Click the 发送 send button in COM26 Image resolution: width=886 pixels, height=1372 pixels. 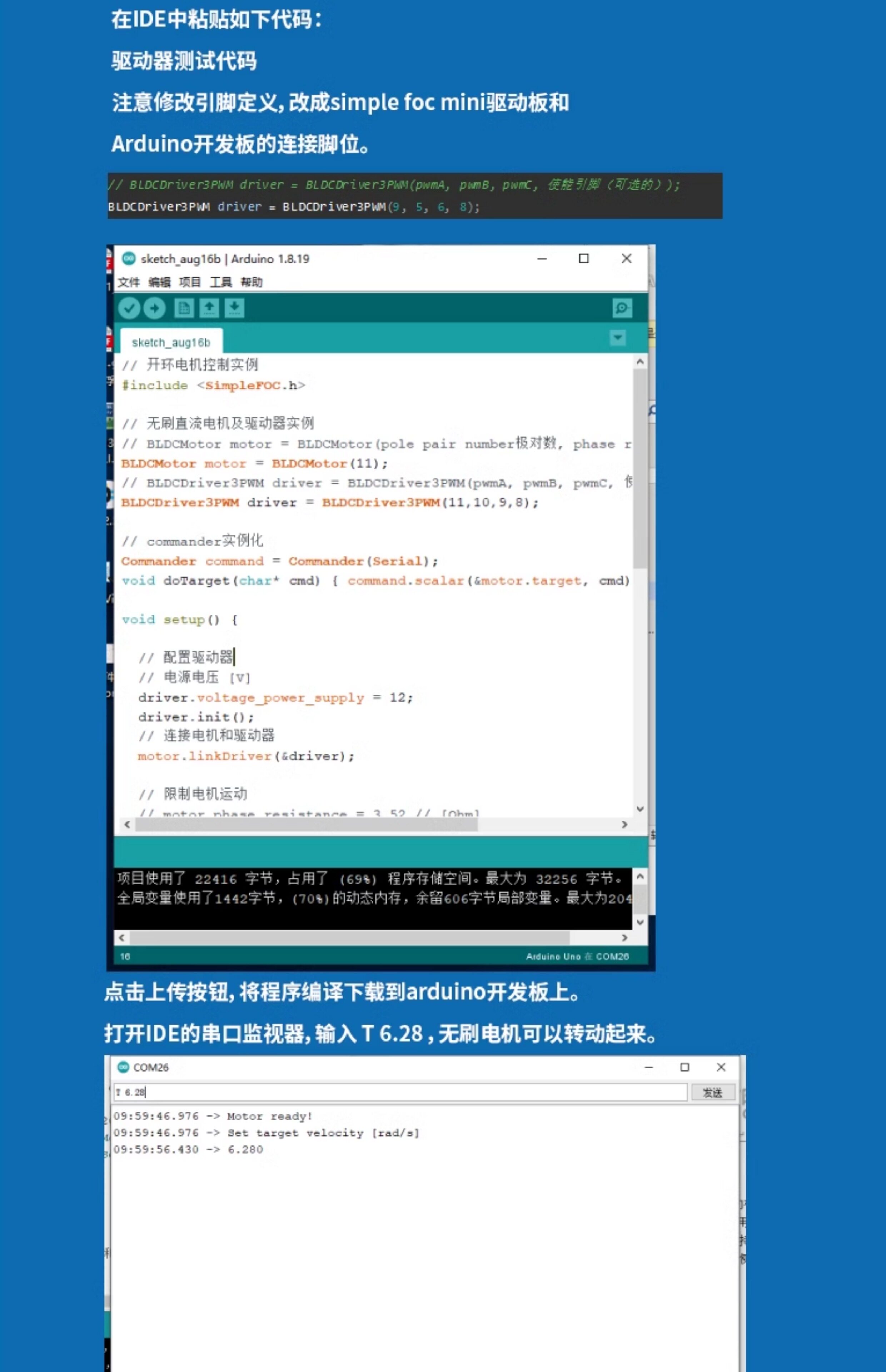point(713,1093)
